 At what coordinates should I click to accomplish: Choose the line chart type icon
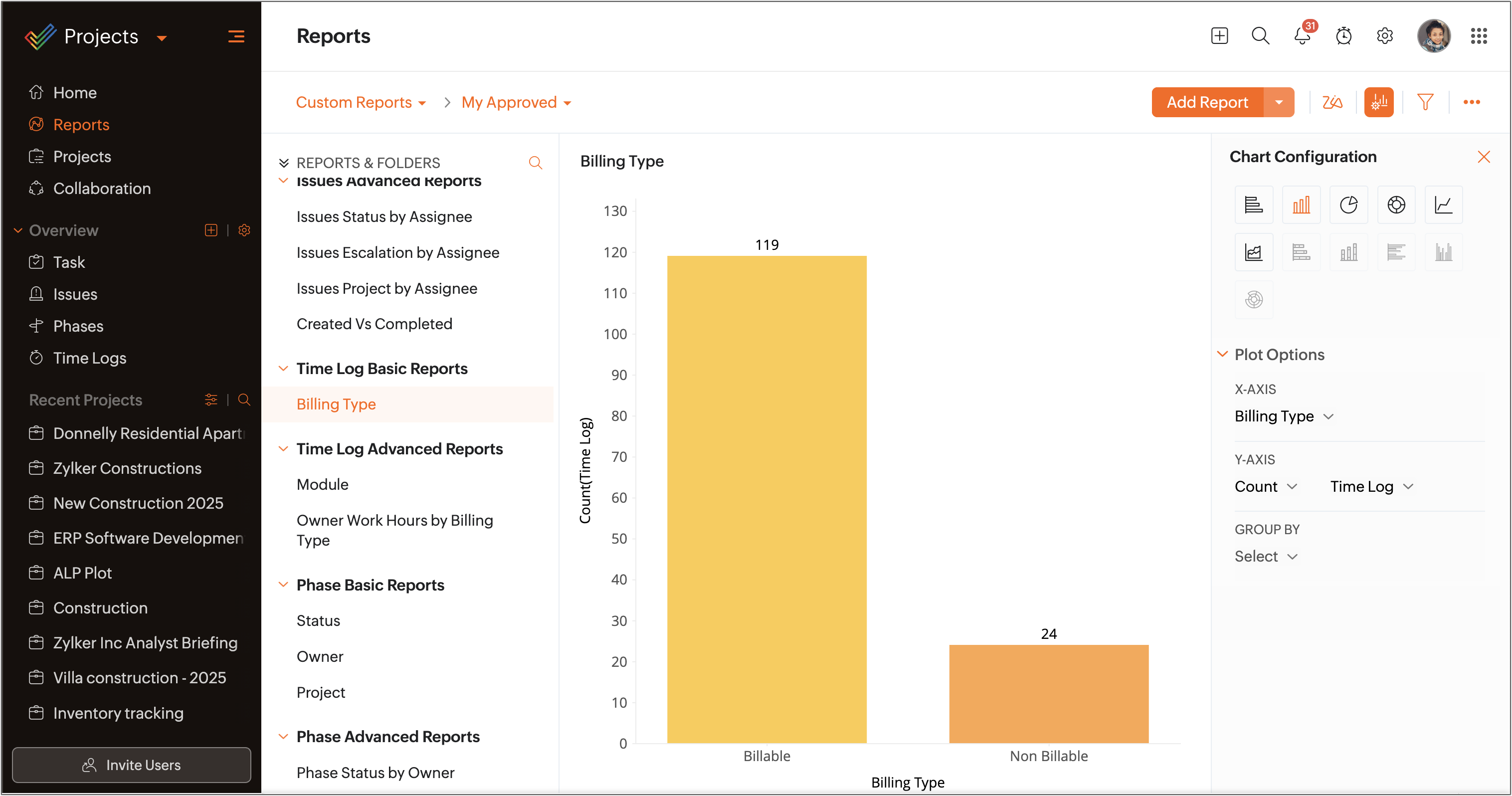click(x=1443, y=205)
